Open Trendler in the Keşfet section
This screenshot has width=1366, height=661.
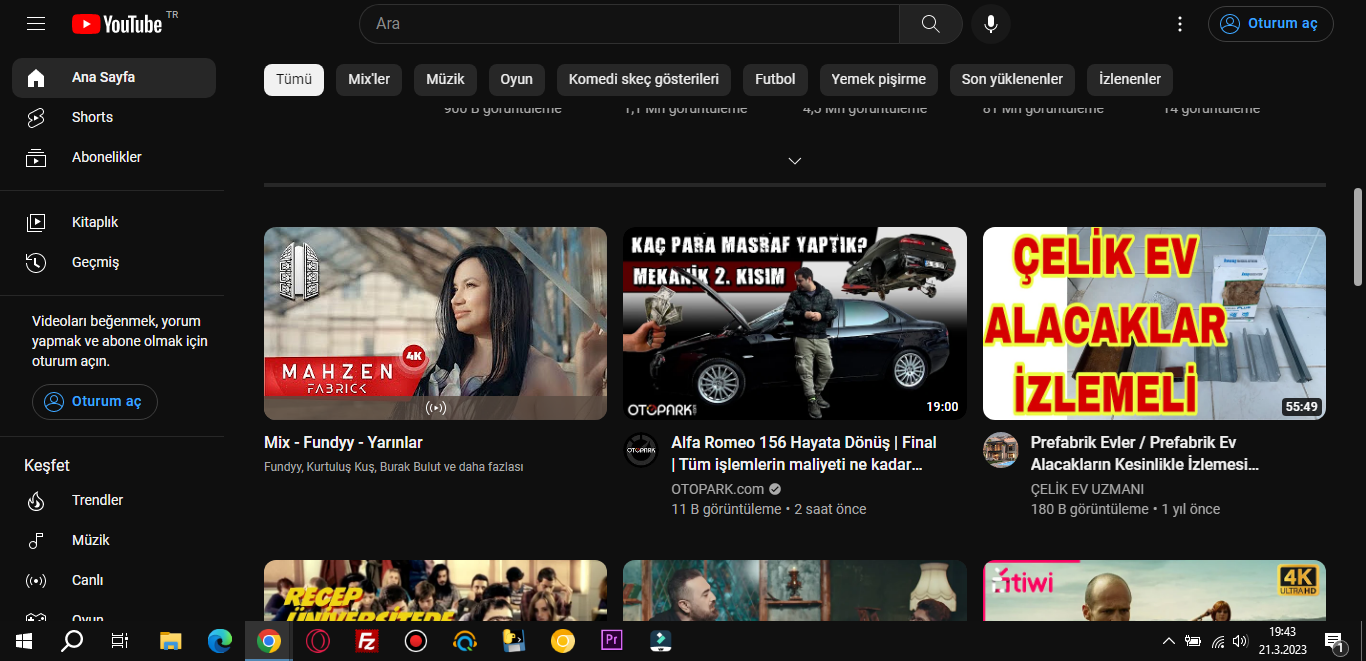114,500
